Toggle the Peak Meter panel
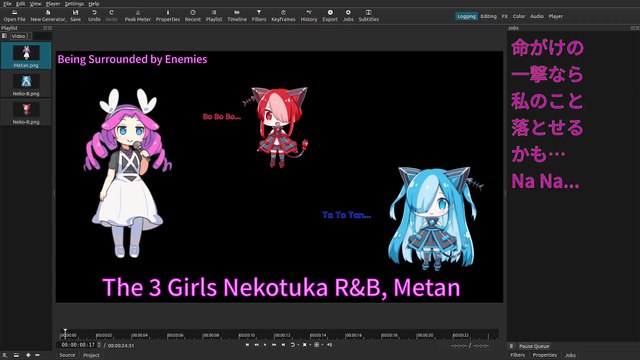Viewport: 640px width, 360px height. 138,16
